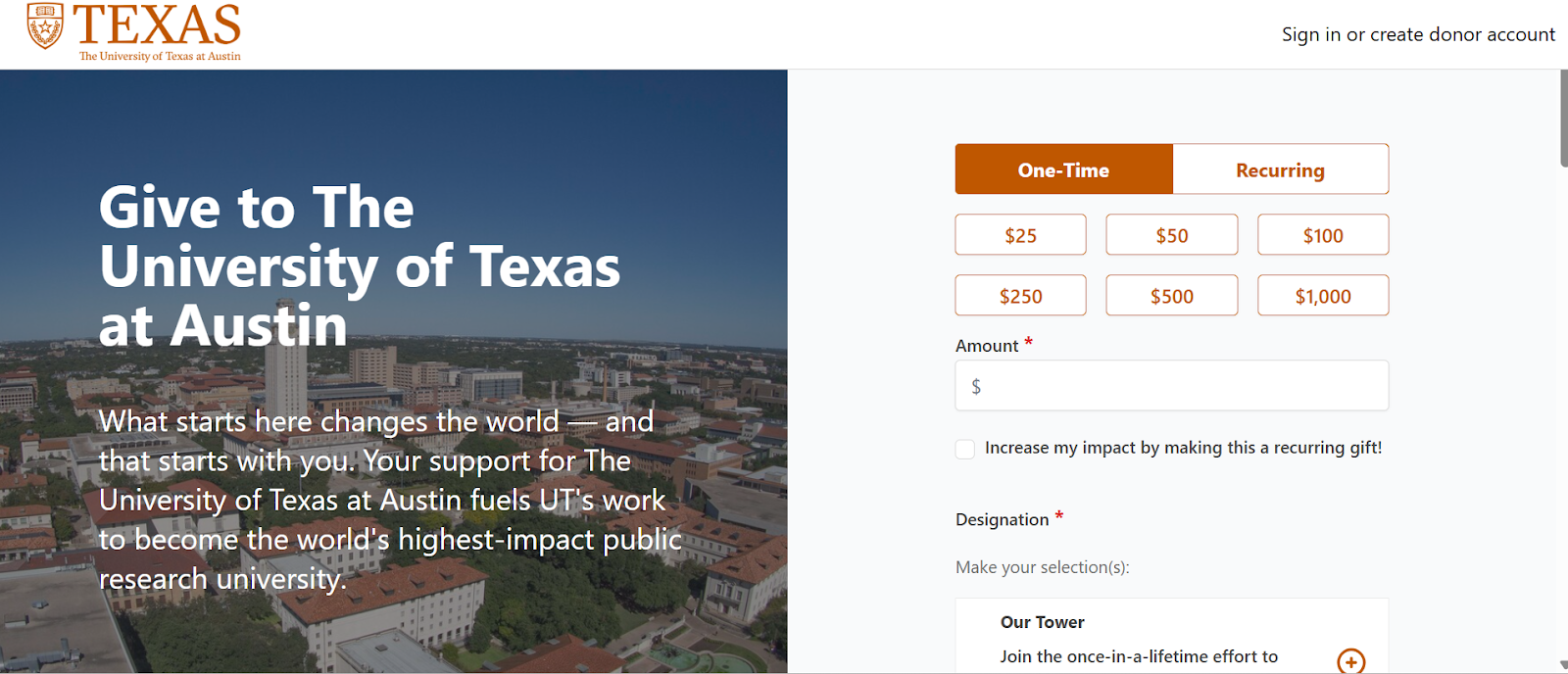The image size is (1568, 674).
Task: Switch to the Recurring gift tab
Action: pyautogui.click(x=1280, y=169)
